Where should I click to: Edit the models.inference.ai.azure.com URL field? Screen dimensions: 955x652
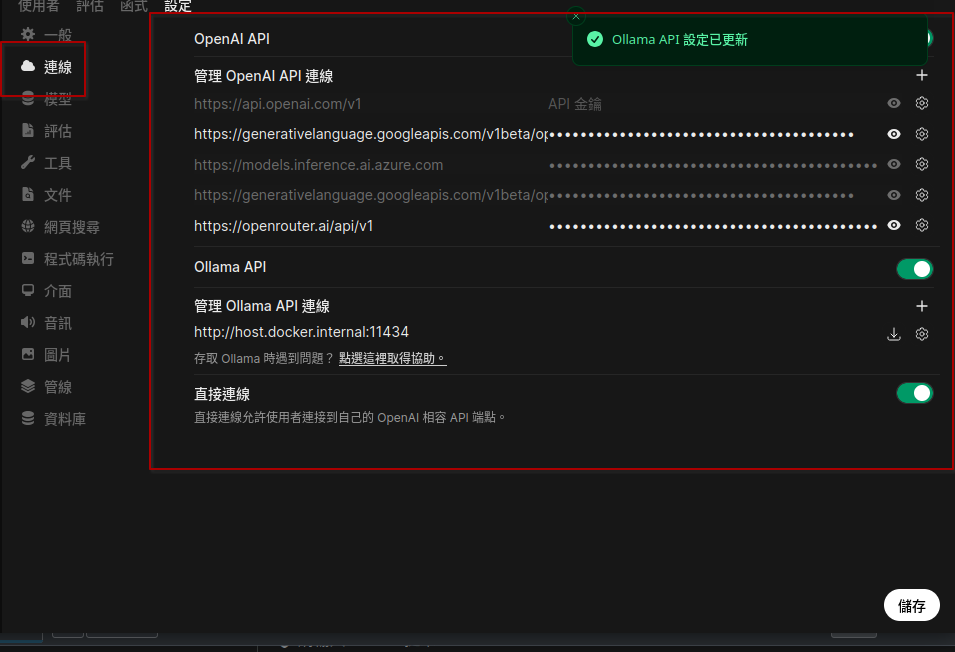(x=369, y=165)
